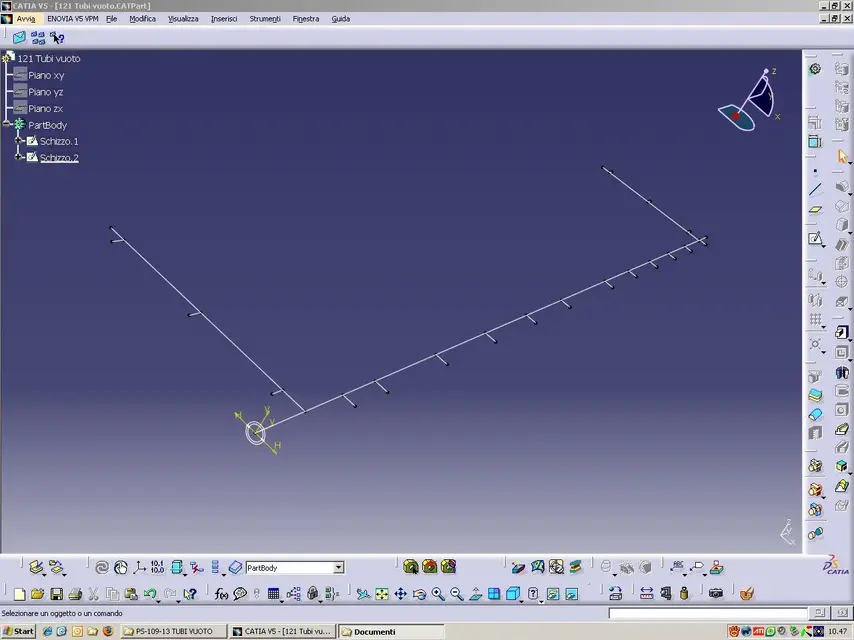Click the Select arrow tool

[x=842, y=157]
